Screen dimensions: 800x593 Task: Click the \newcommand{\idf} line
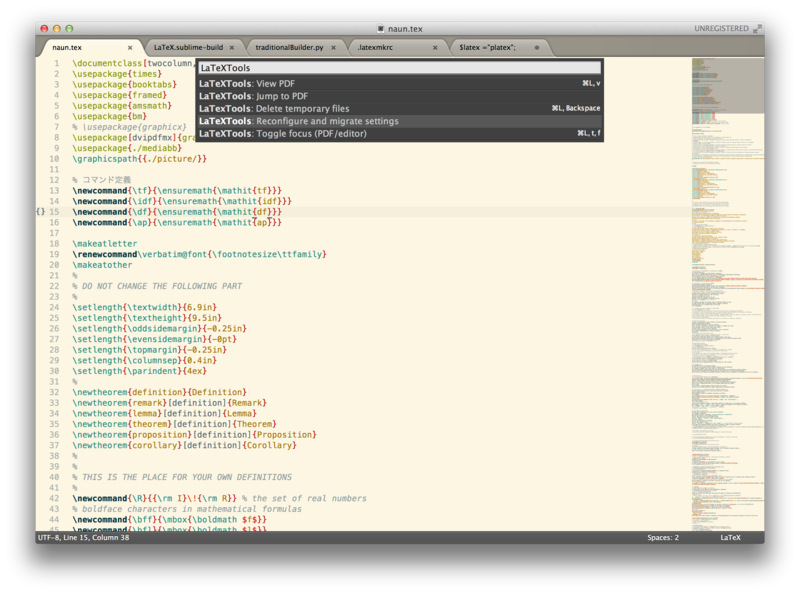click(x=182, y=201)
